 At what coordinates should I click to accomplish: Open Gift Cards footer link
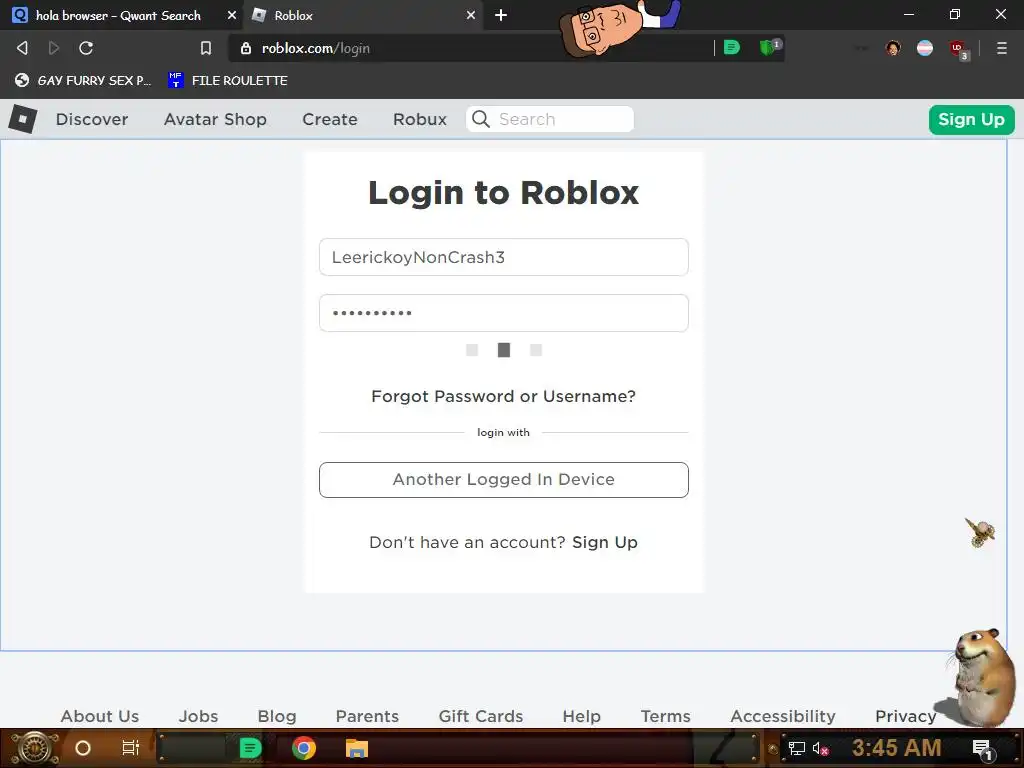481,716
